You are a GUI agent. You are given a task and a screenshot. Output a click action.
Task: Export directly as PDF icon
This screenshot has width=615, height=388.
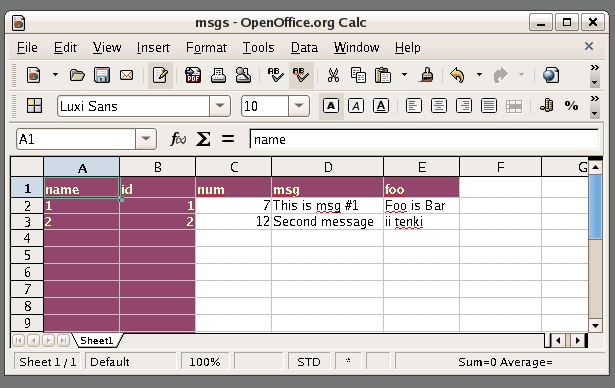[x=193, y=75]
